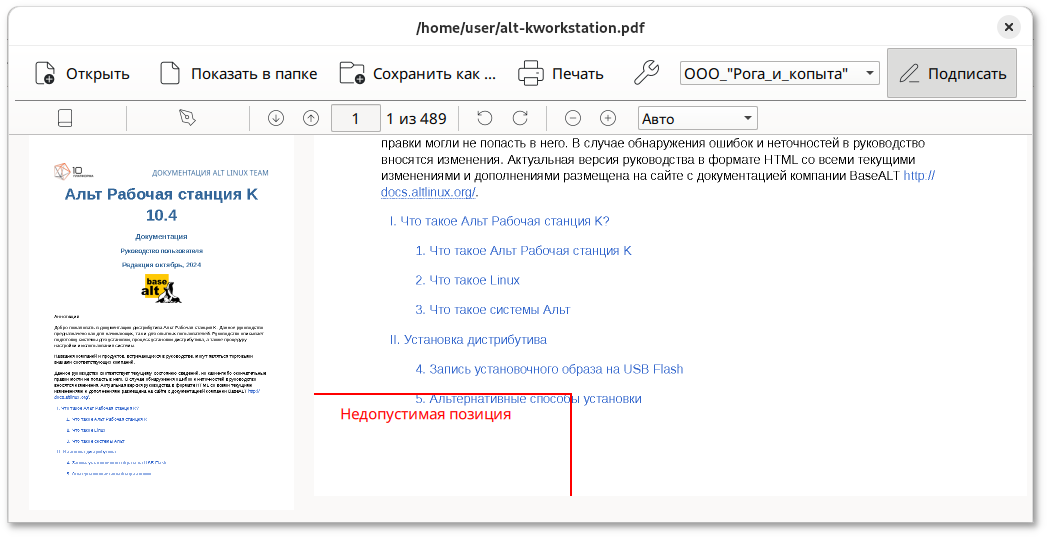
Task: Rotate page counterclockwise
Action: (485, 118)
